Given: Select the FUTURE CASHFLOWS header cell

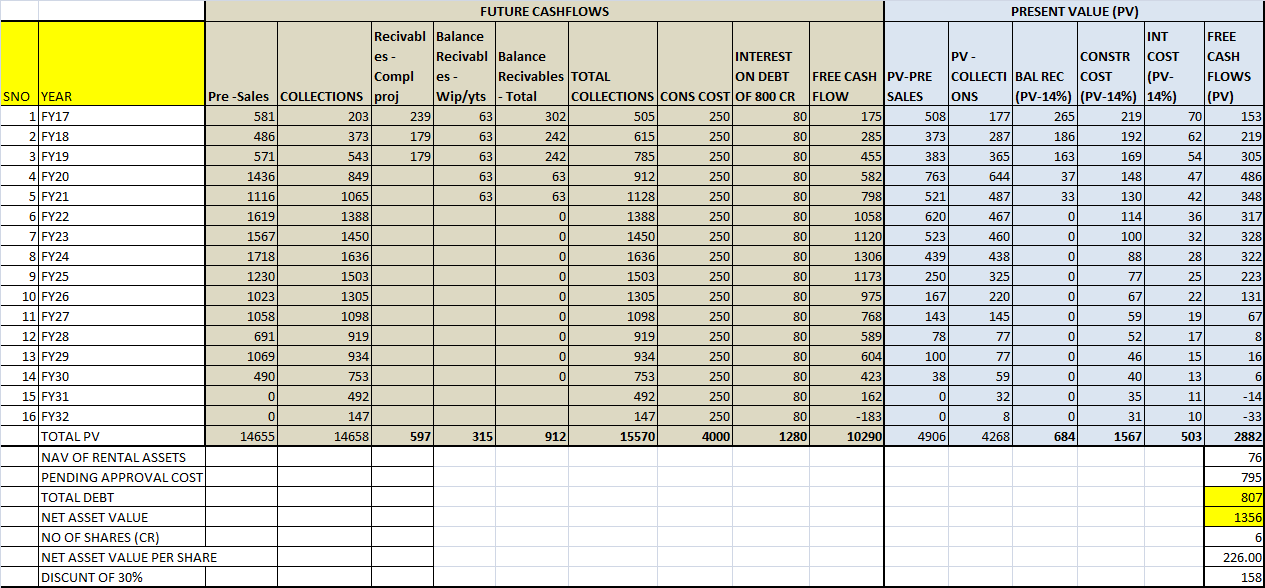Looking at the screenshot, I should coord(544,11).
